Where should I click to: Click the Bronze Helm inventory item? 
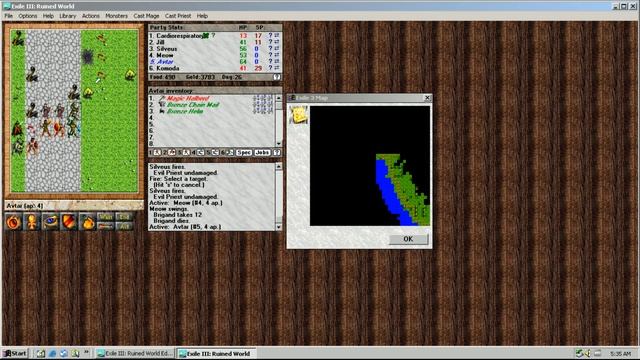click(x=185, y=111)
